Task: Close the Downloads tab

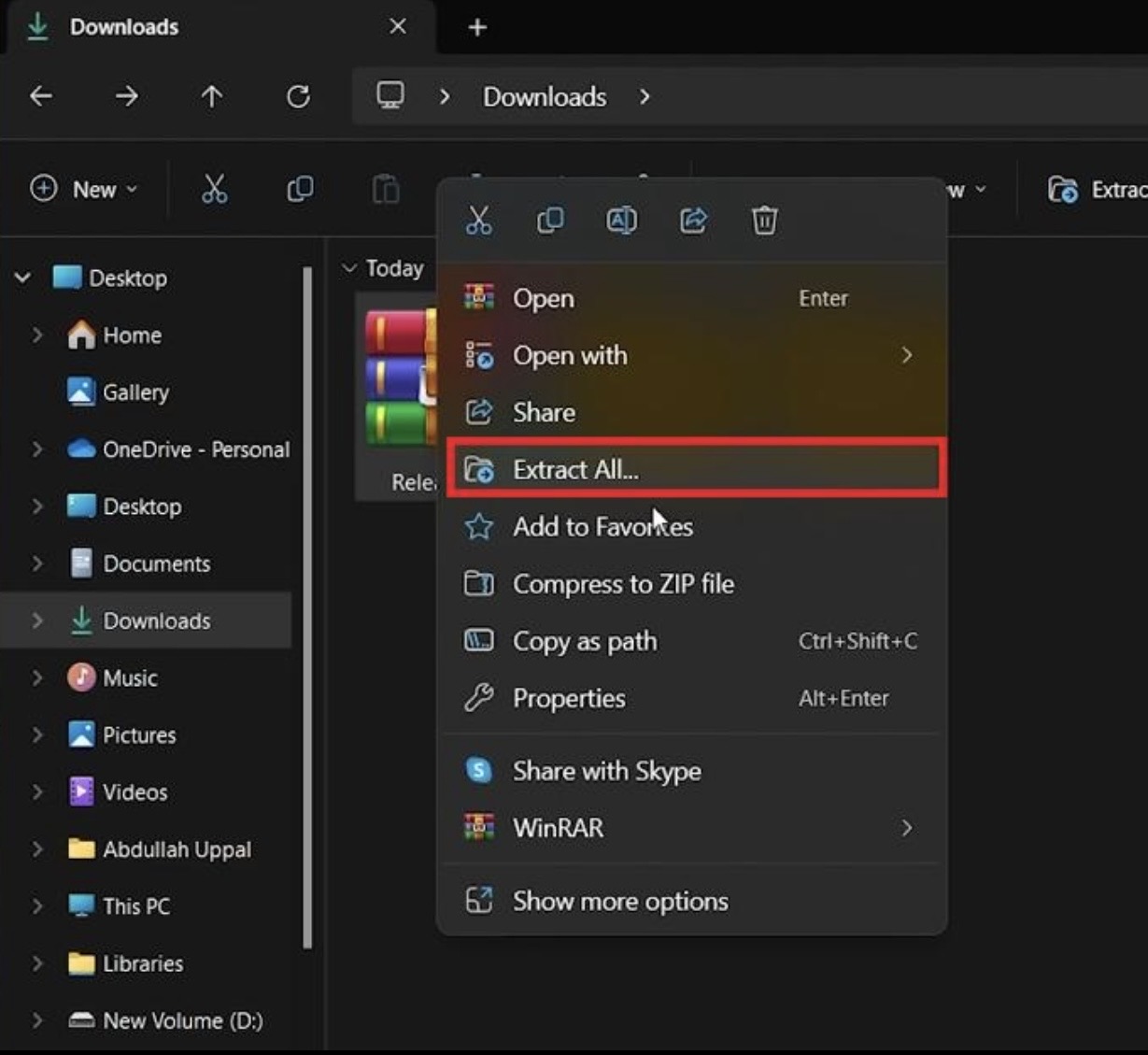Action: (x=398, y=26)
